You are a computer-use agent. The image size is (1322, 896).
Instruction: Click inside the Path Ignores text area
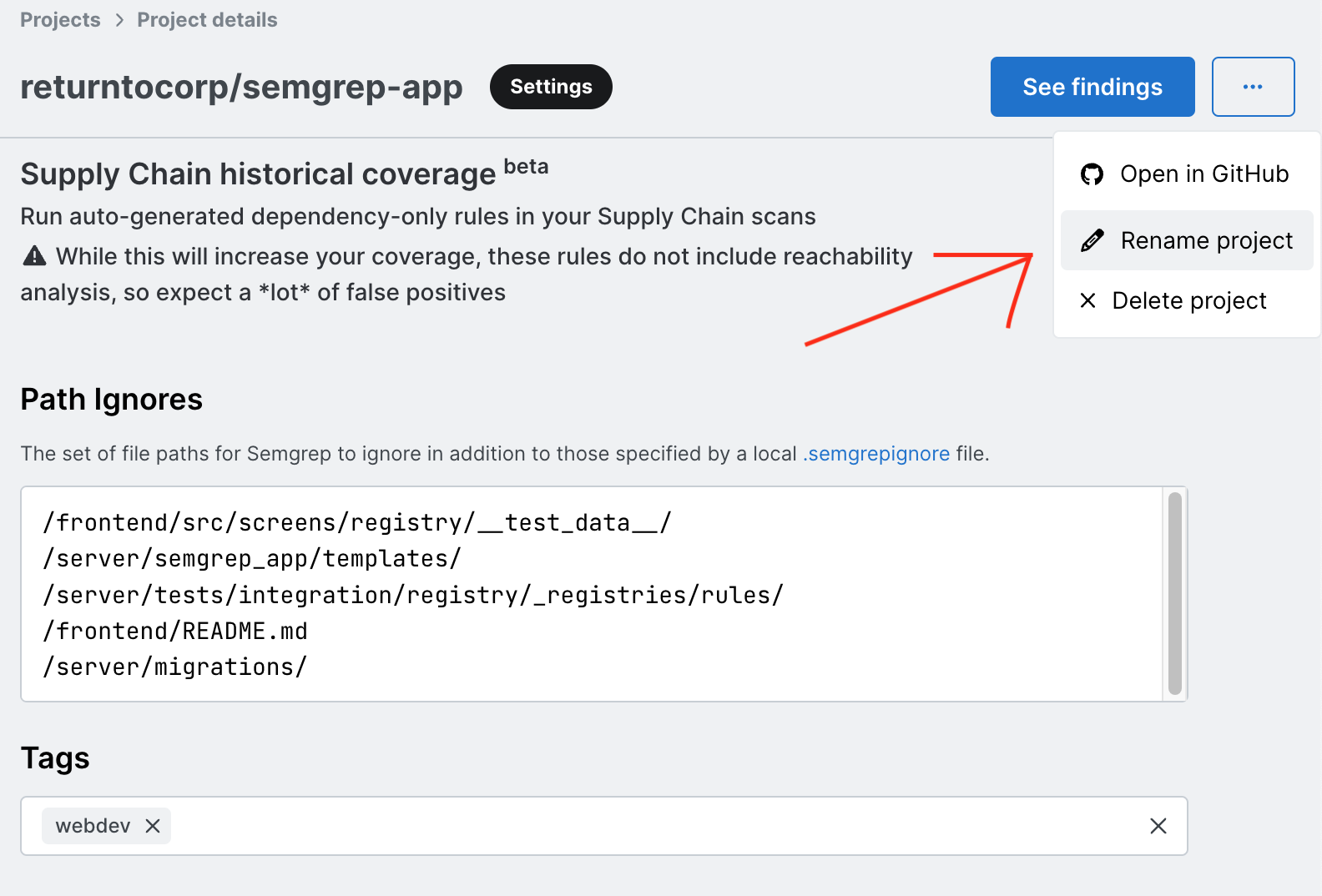tap(584, 594)
